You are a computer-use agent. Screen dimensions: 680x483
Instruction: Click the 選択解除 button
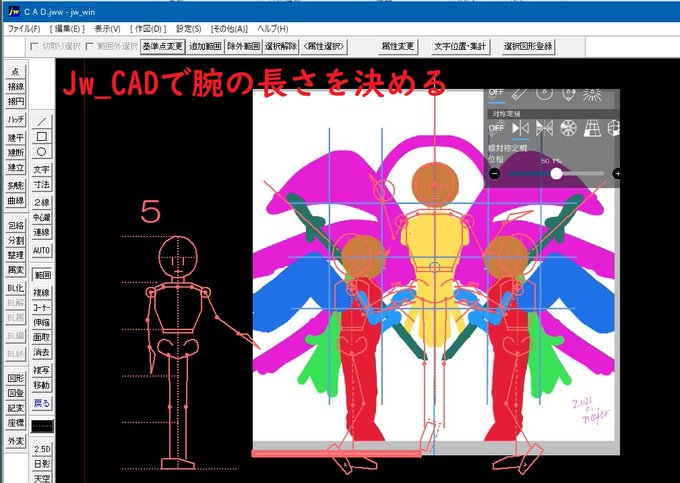coord(281,46)
